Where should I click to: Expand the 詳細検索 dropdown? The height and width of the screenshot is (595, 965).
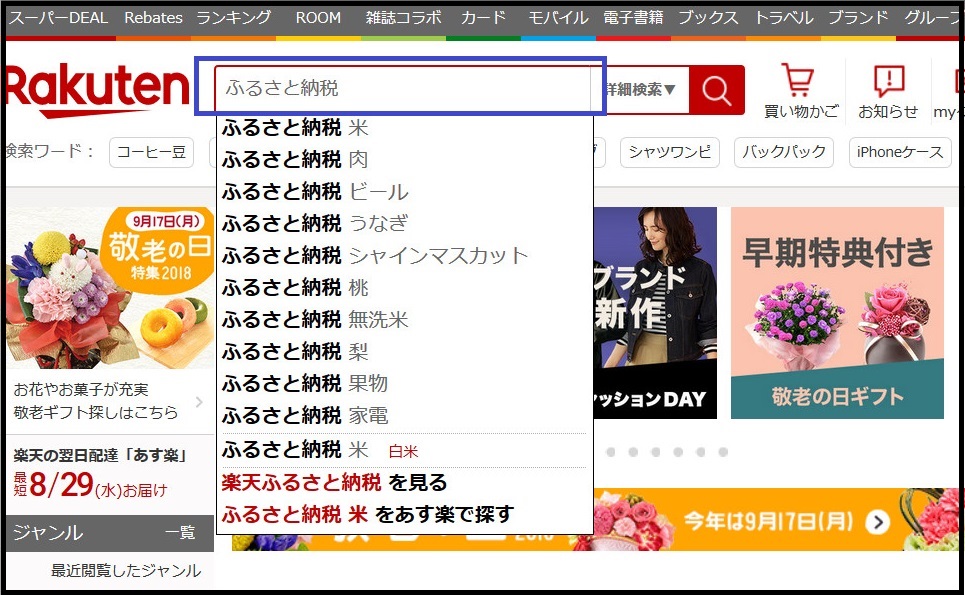pyautogui.click(x=641, y=90)
